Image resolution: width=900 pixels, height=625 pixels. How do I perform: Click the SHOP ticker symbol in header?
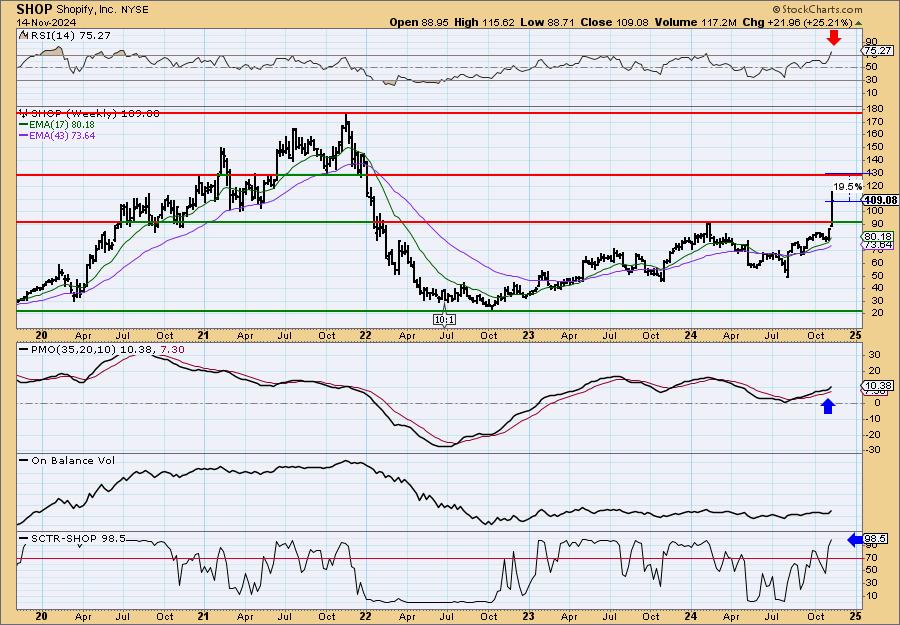[x=35, y=9]
